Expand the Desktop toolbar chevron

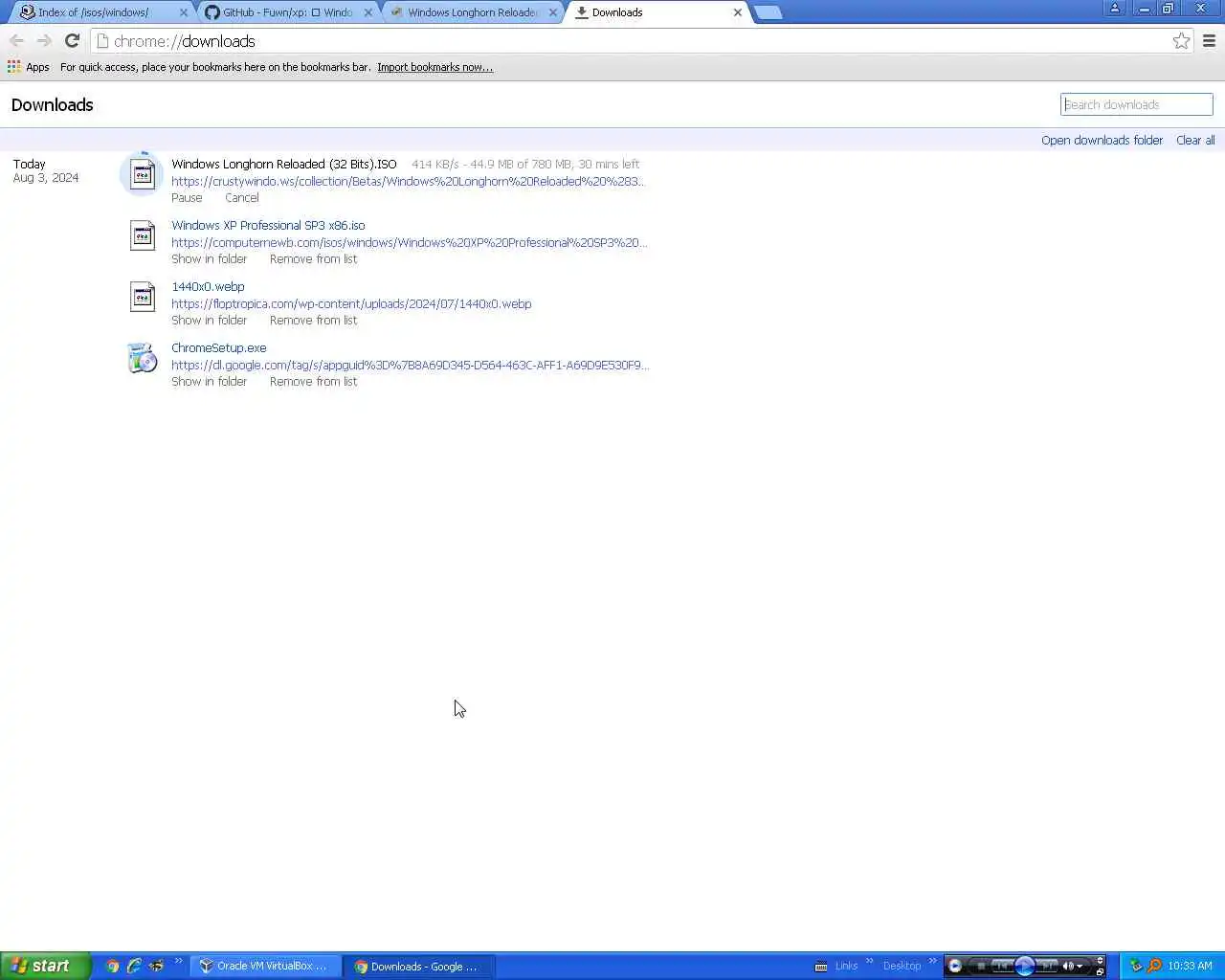[932, 961]
